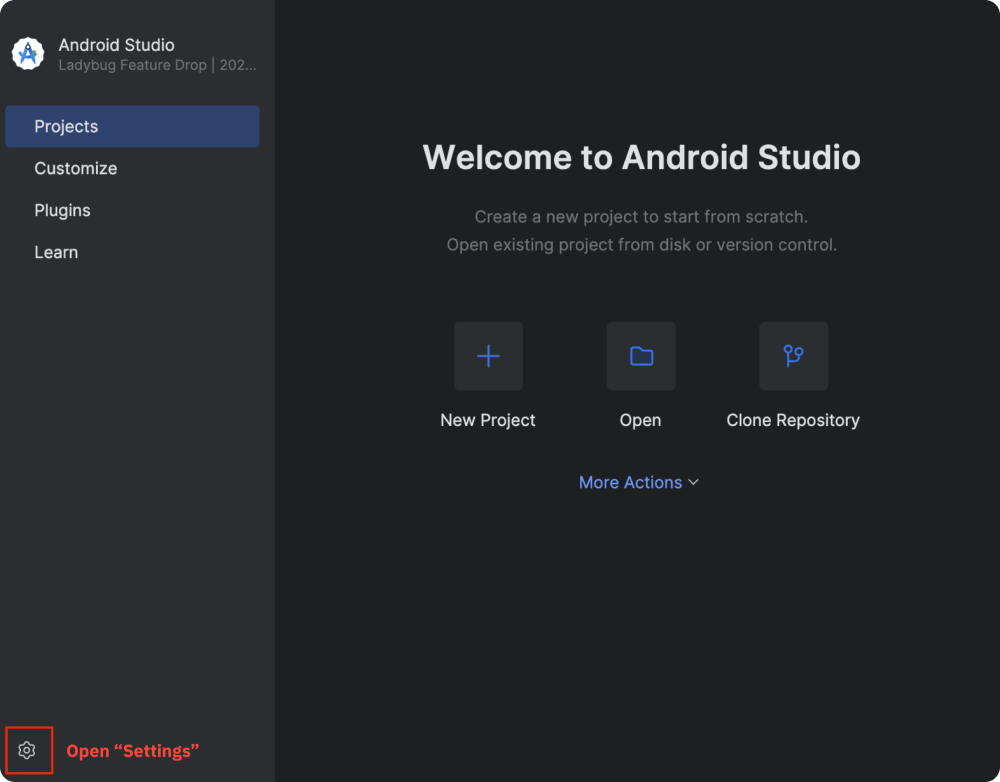Click 'Open existing project from disk' text
The height and width of the screenshot is (782, 1000).
pos(642,245)
